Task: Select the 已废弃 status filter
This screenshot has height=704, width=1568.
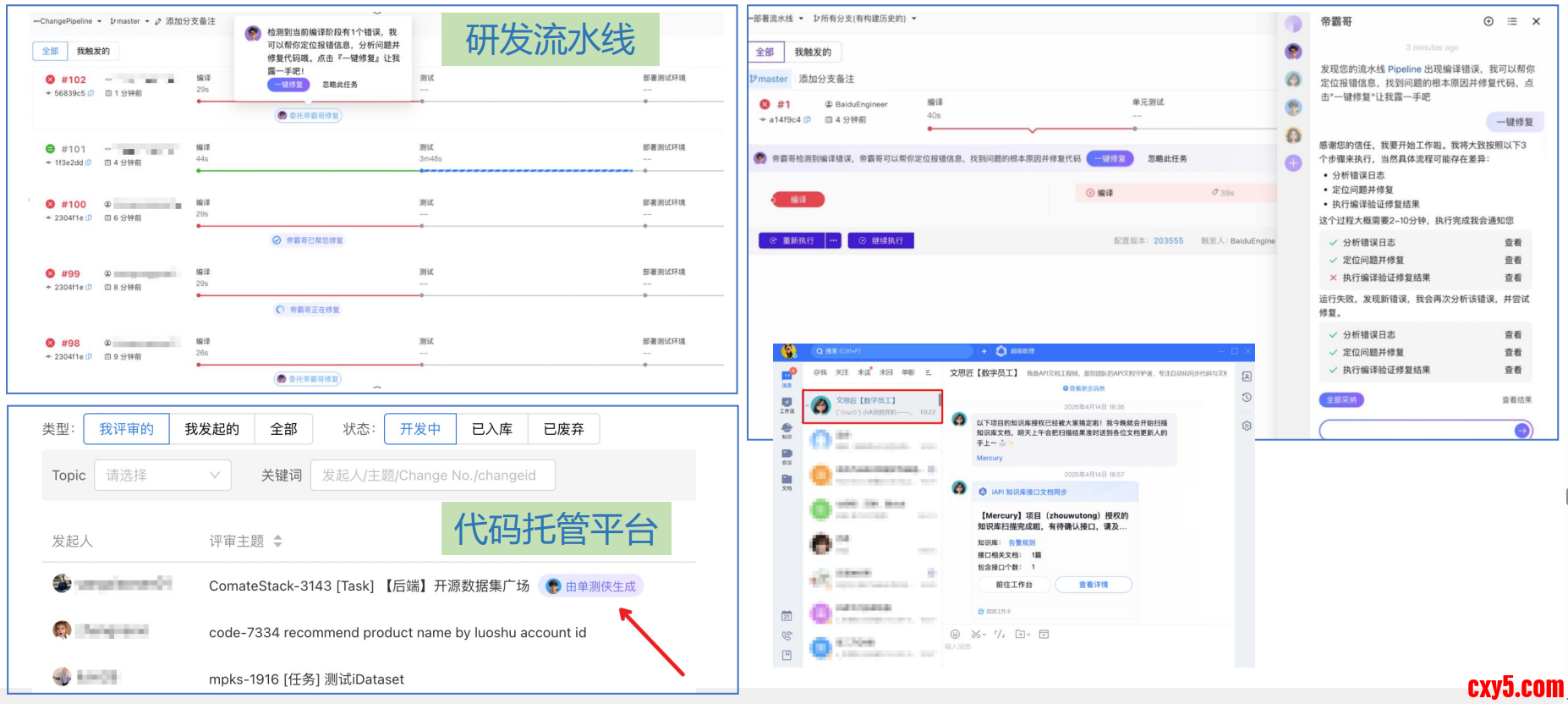Action: click(563, 429)
